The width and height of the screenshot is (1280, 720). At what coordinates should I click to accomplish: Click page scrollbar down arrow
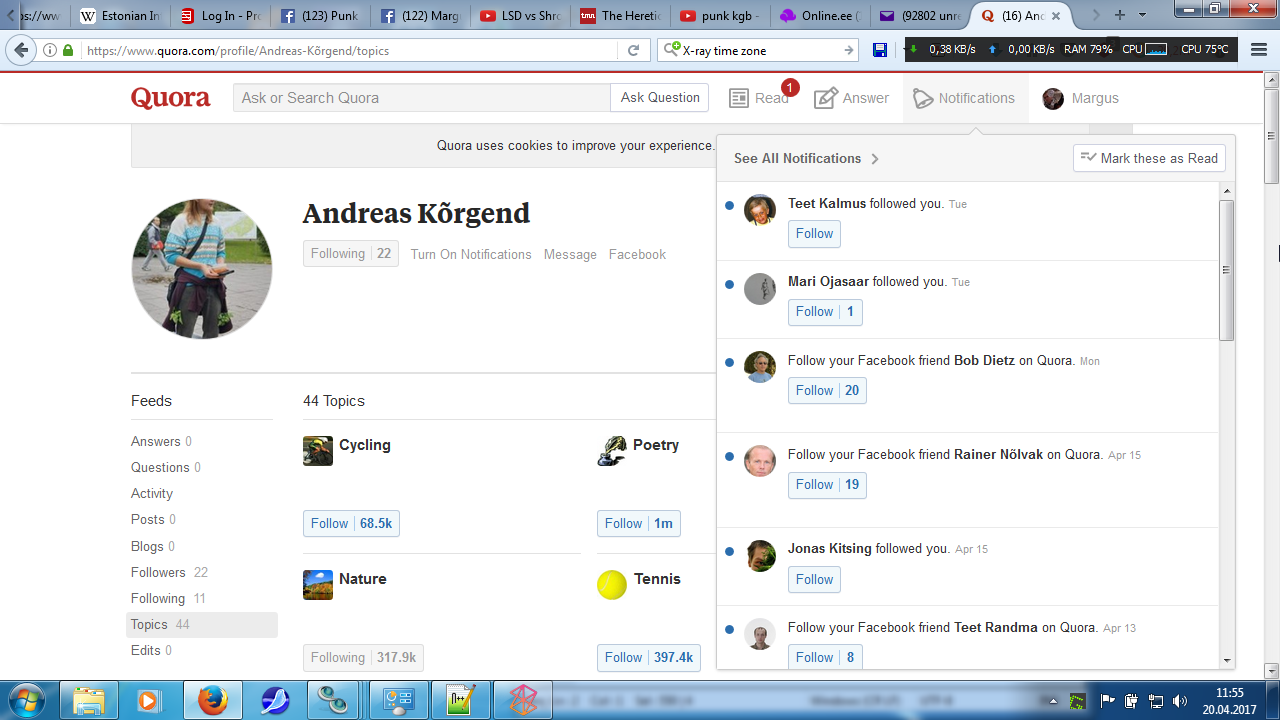pos(1272,671)
